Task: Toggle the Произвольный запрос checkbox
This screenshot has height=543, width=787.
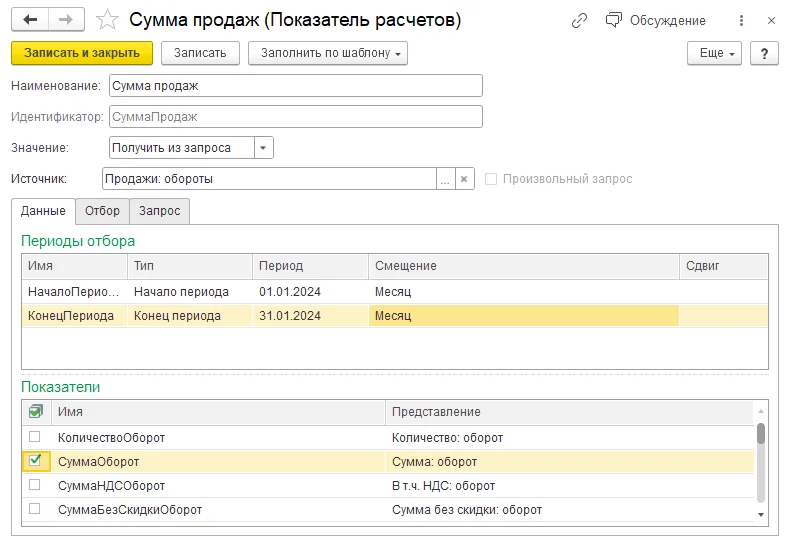Action: tap(491, 179)
